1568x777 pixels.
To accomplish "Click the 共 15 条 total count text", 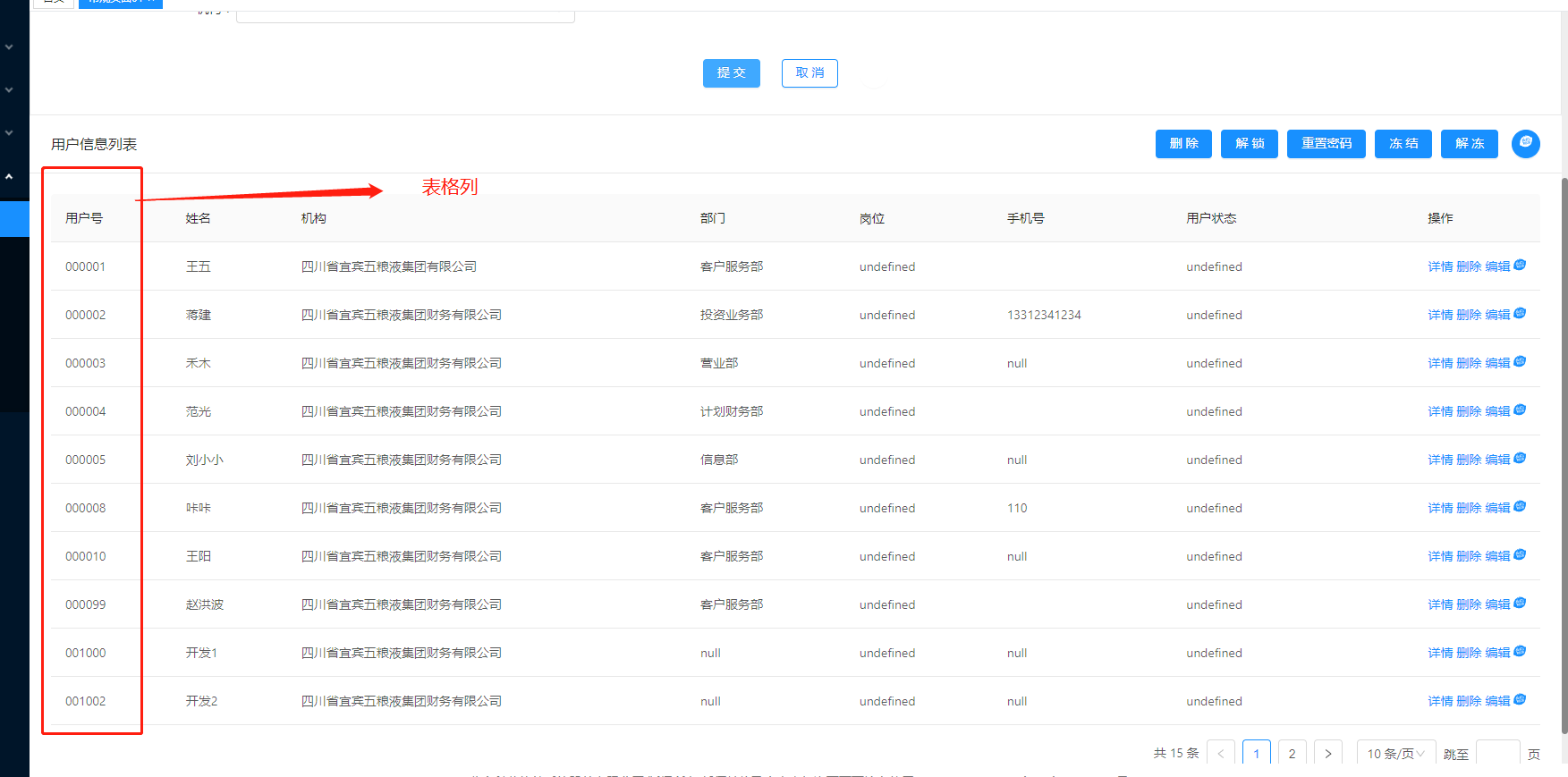I will (1176, 753).
